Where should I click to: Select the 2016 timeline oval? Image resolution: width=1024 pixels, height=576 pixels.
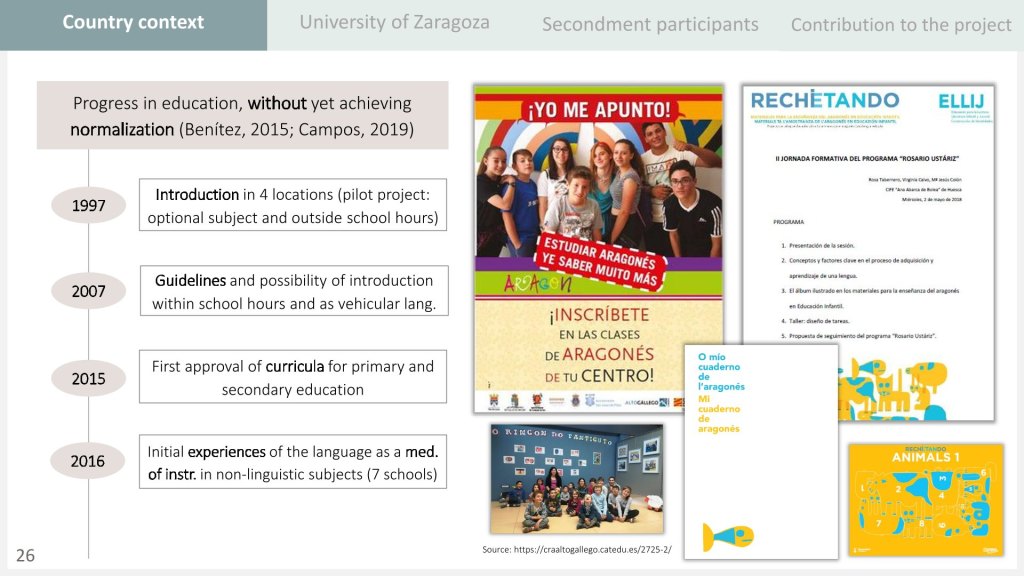coord(88,461)
